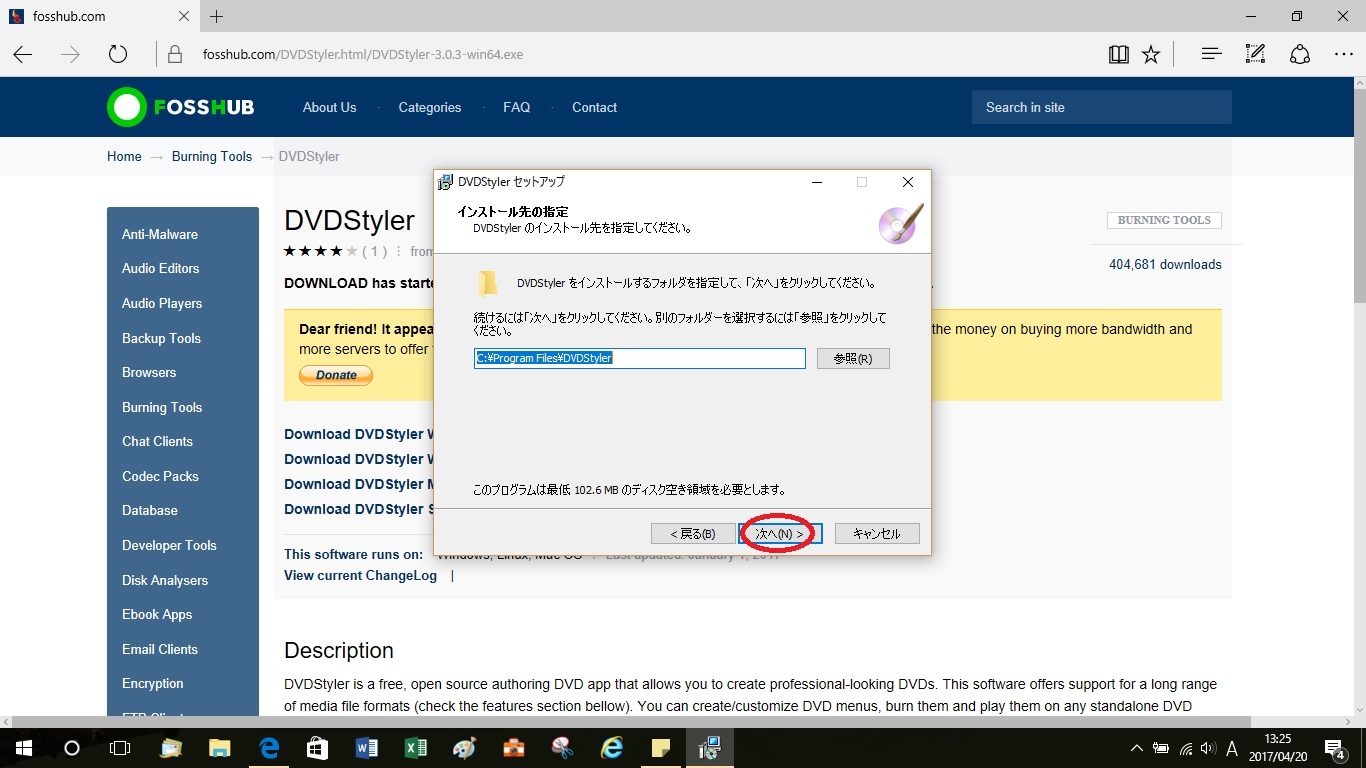Click the BURNING TOOLS tag label

1164,220
